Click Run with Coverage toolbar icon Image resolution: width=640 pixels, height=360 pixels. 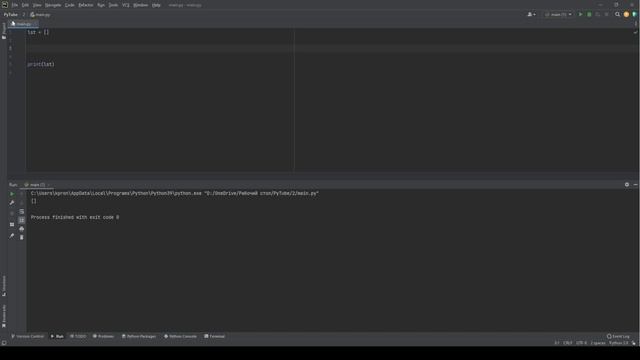click(x=598, y=14)
